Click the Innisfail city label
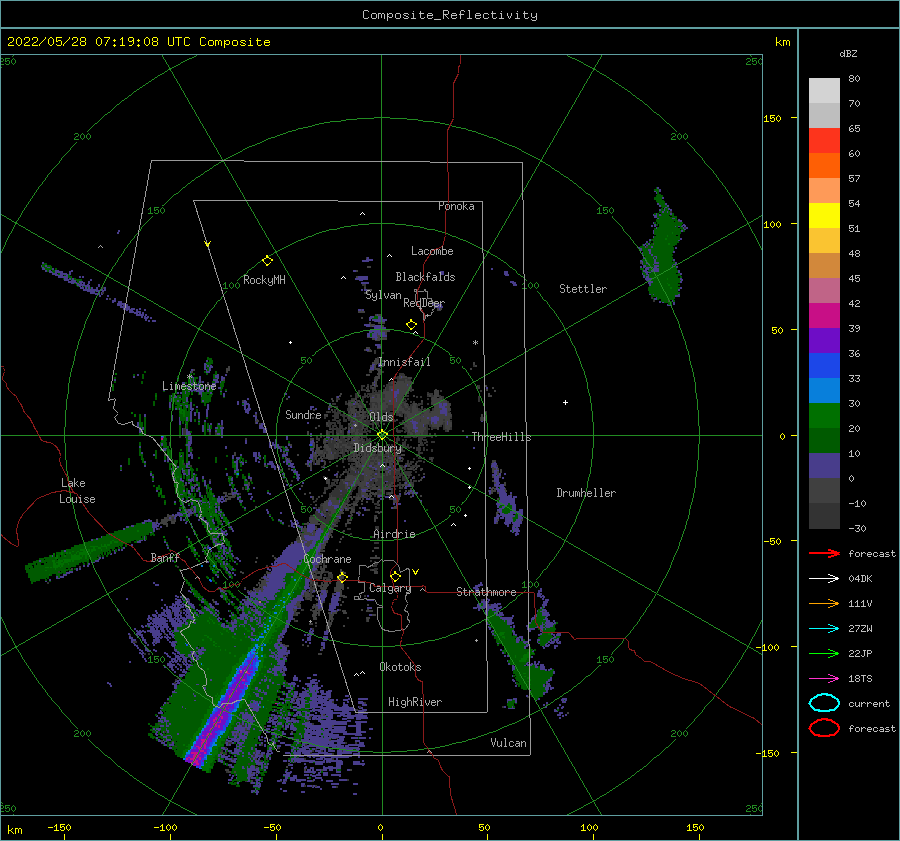This screenshot has height=841, width=900. (404, 362)
